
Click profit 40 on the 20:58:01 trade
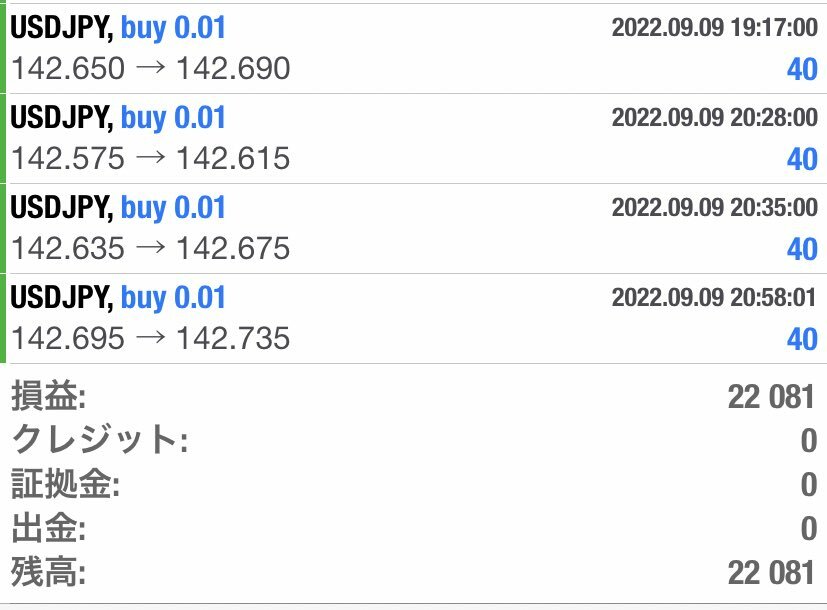coord(802,339)
